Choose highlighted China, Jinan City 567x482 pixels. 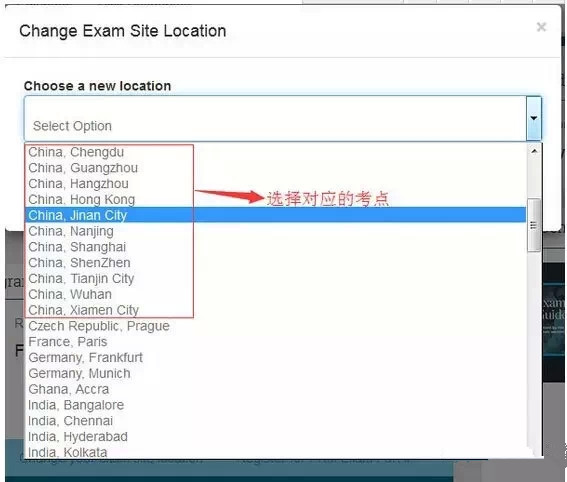pyautogui.click(x=275, y=215)
